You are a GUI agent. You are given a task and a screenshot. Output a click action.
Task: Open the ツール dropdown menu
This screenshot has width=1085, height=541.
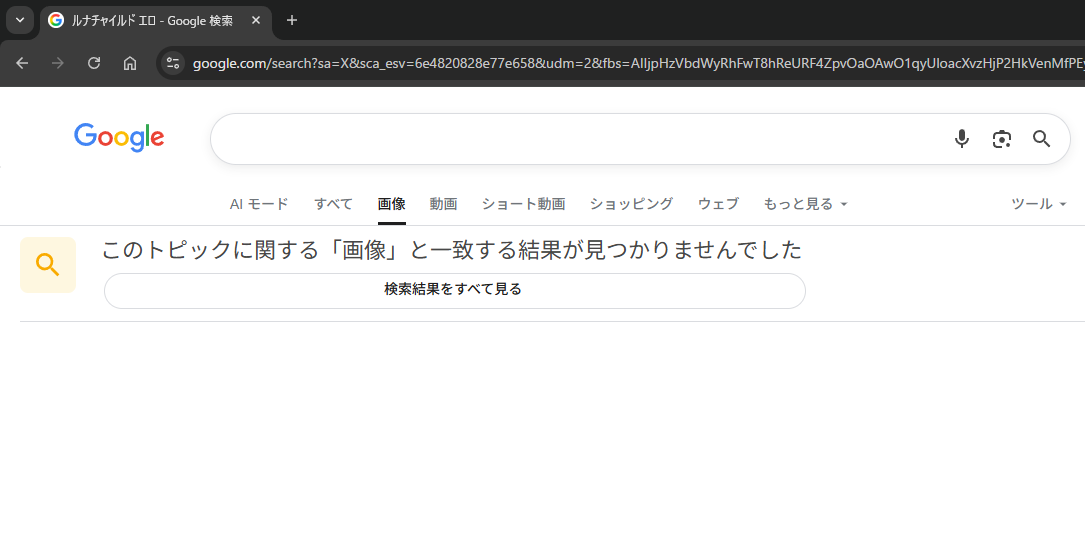(1039, 204)
